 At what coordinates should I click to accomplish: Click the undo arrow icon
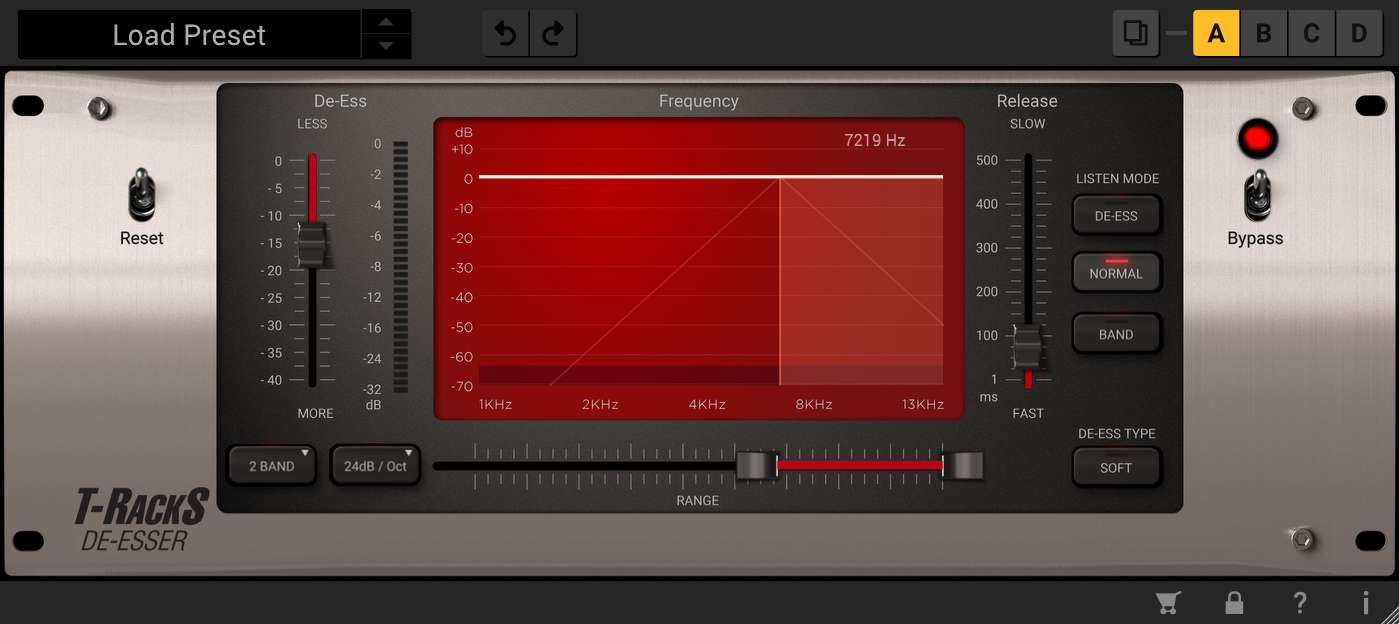tap(506, 35)
